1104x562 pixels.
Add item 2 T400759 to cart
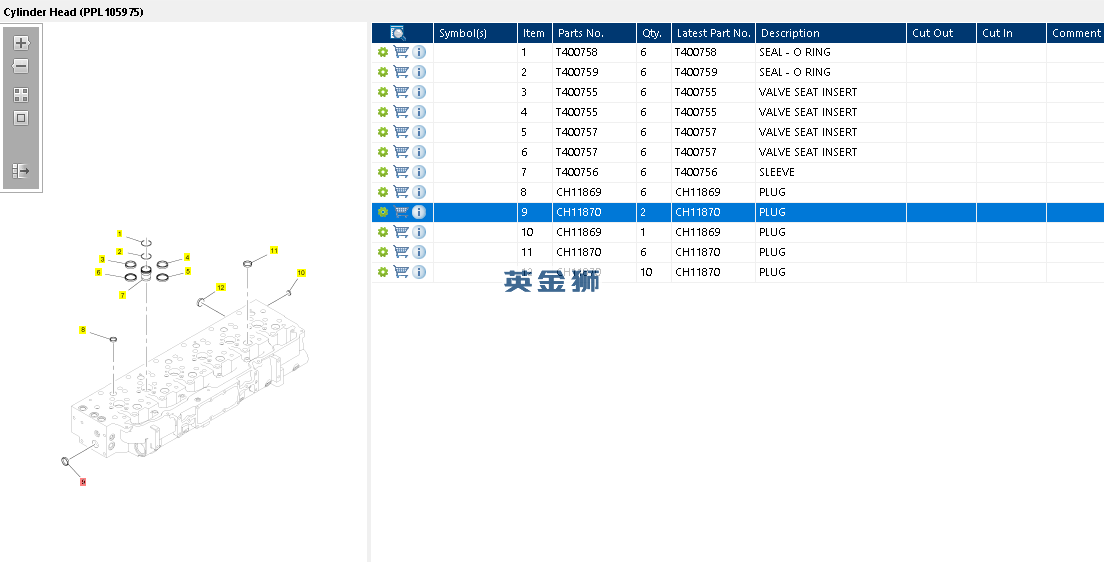point(401,72)
